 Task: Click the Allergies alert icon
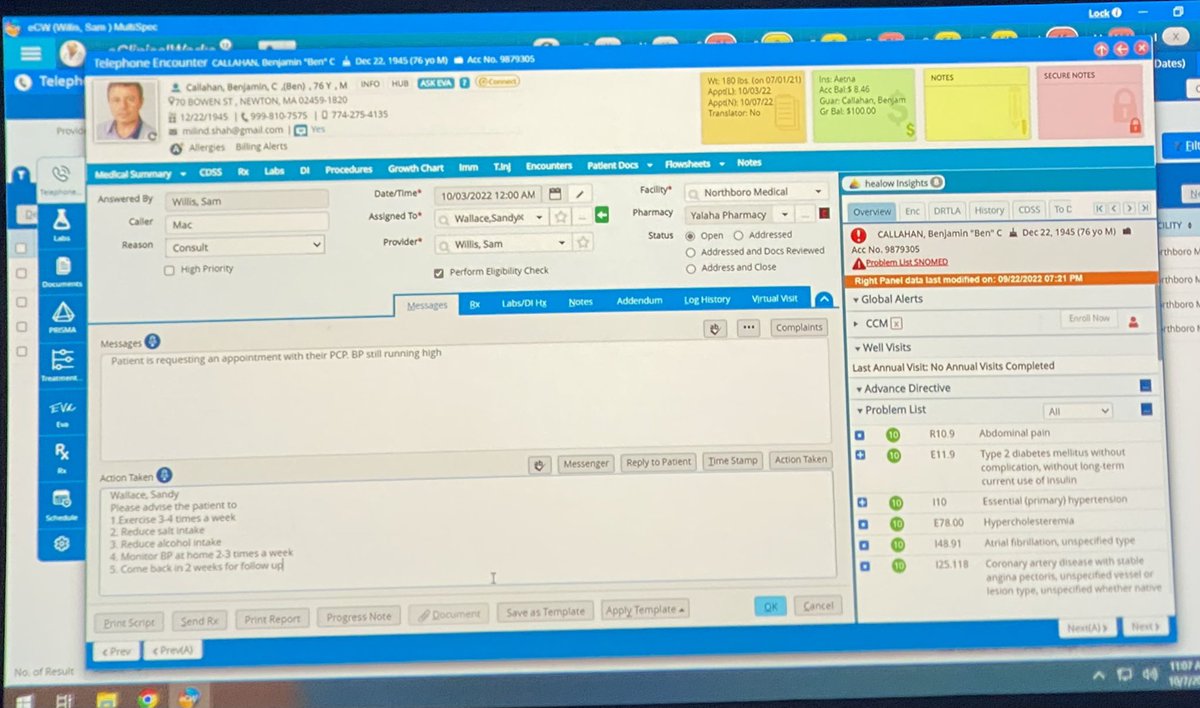click(177, 147)
